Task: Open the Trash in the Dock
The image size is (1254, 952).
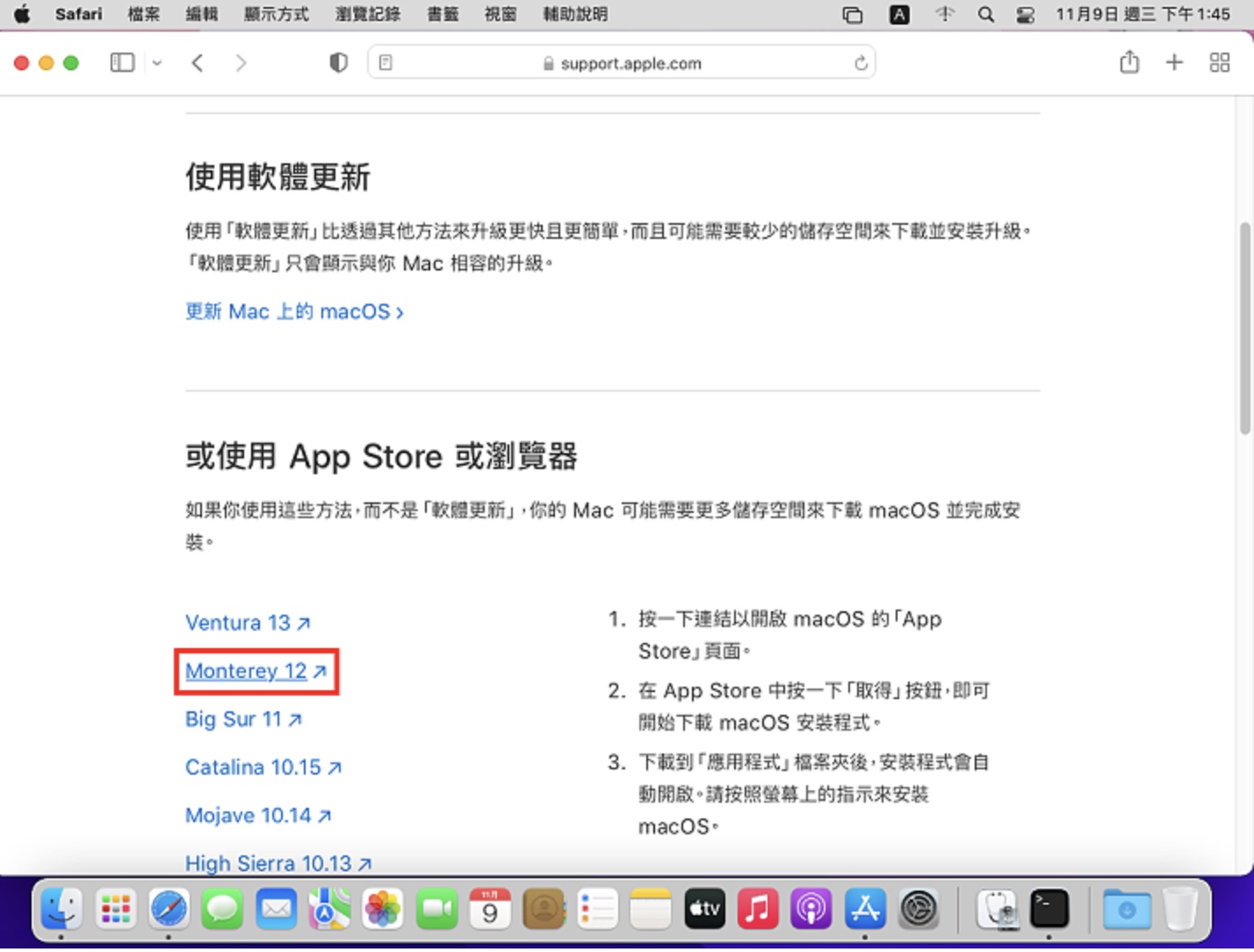Action: click(1180, 909)
